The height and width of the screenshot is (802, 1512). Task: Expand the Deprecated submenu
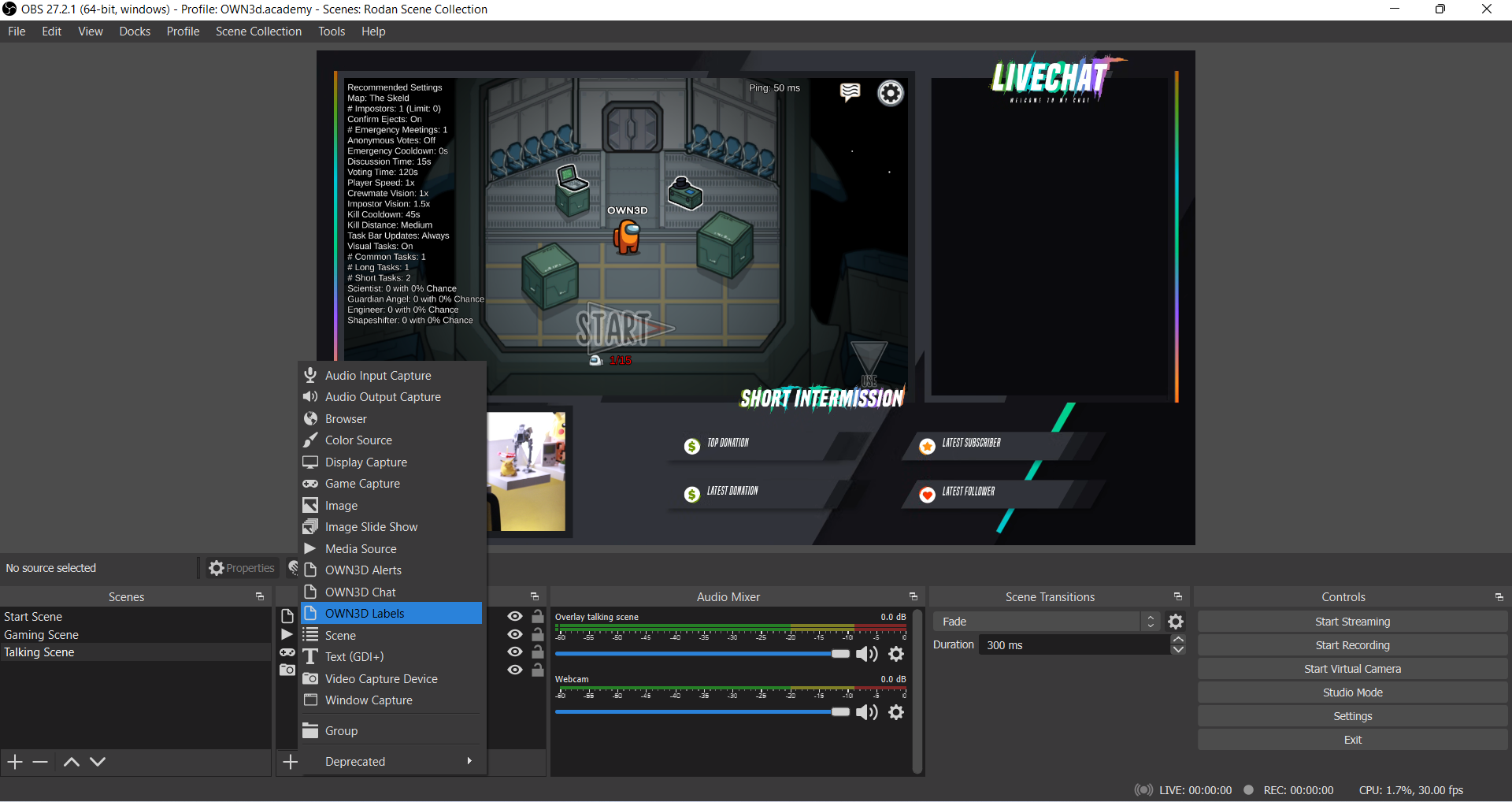tap(394, 762)
